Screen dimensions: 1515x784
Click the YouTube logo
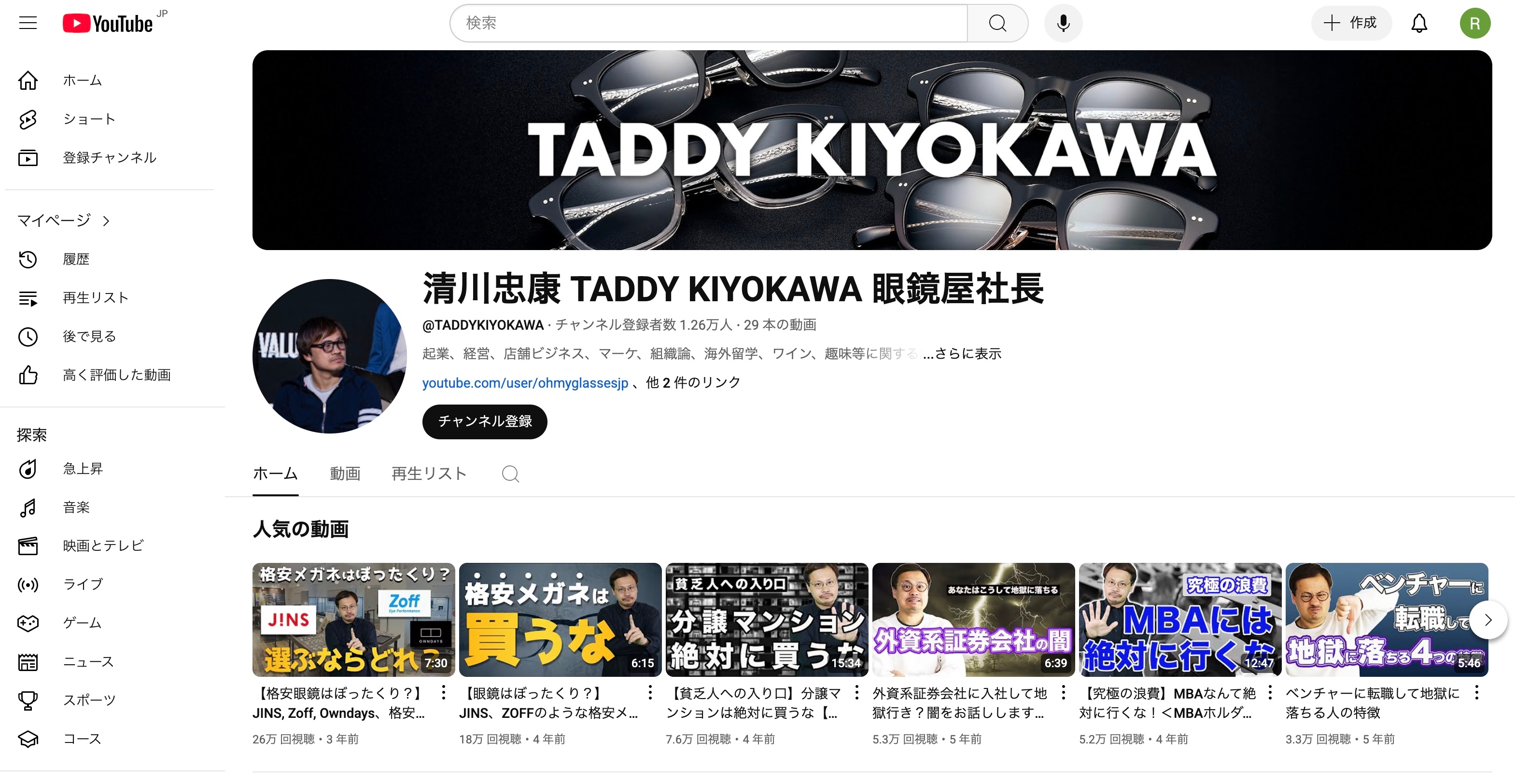109,23
